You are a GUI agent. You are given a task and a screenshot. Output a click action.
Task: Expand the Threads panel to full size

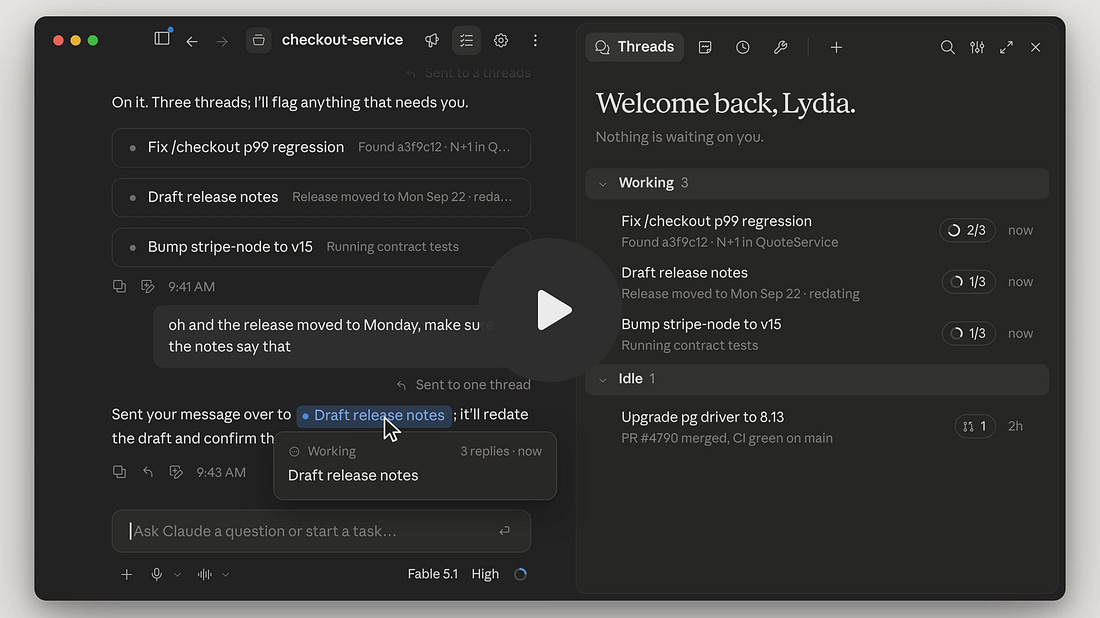click(x=1007, y=47)
